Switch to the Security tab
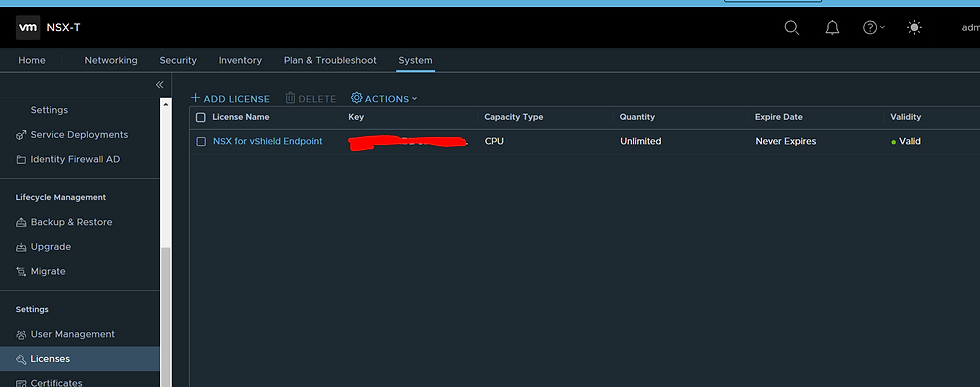 (178, 60)
